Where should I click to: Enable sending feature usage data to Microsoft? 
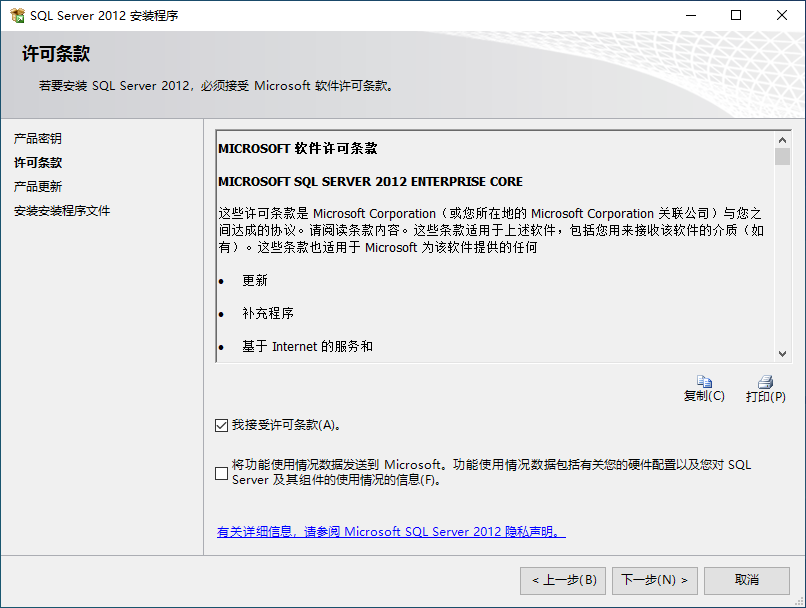222,473
